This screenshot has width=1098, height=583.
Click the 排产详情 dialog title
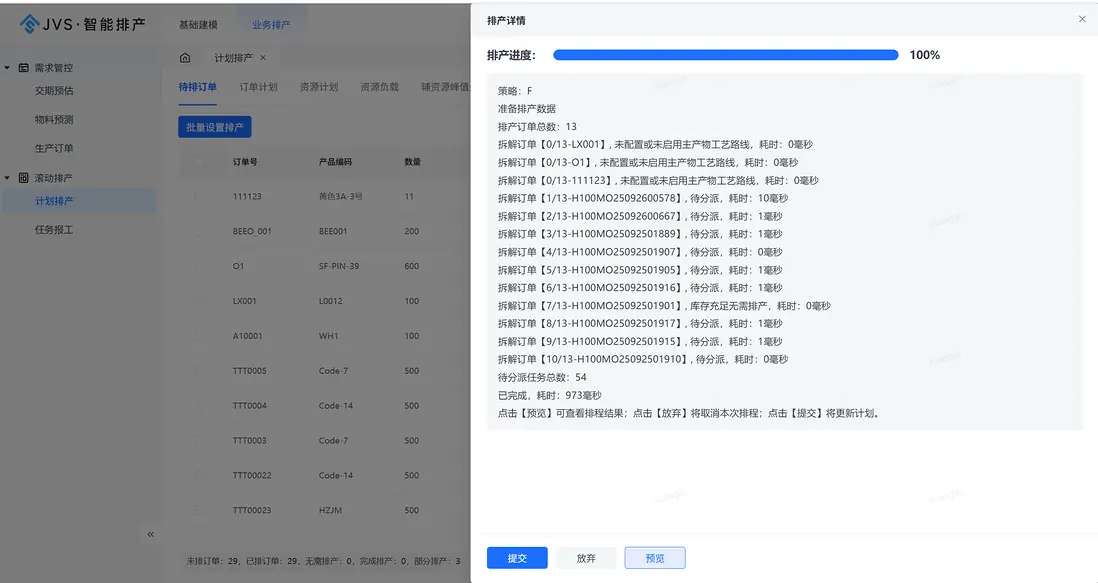tap(506, 20)
